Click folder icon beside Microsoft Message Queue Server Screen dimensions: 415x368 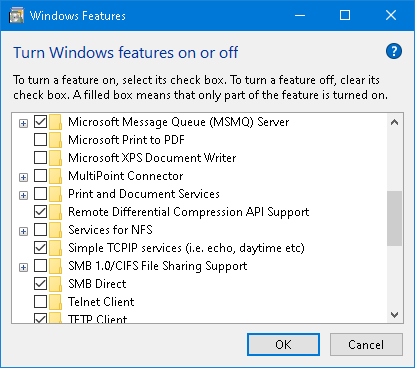click(55, 122)
